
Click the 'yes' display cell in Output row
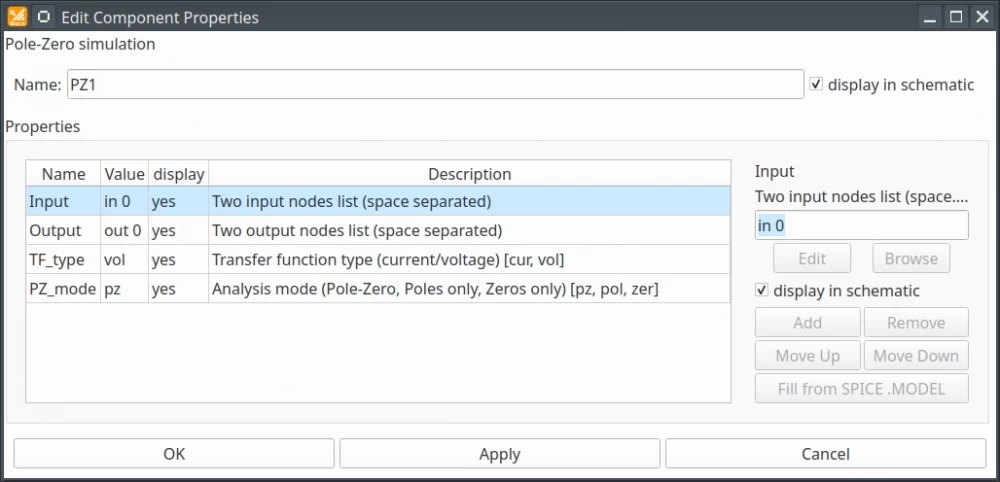(x=179, y=230)
